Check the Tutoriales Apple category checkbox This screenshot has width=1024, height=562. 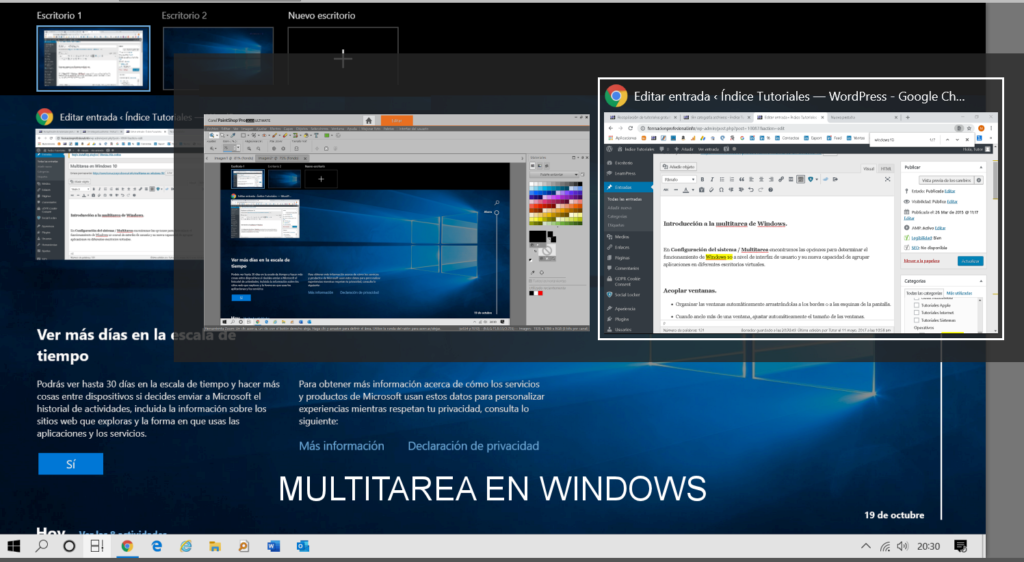[x=917, y=305]
